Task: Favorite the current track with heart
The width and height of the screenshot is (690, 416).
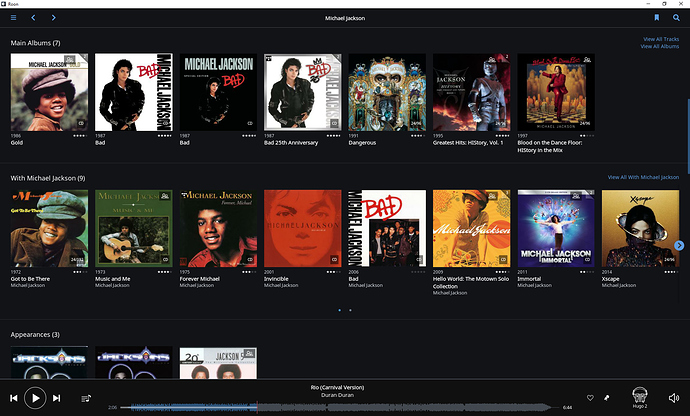Action: (x=590, y=398)
